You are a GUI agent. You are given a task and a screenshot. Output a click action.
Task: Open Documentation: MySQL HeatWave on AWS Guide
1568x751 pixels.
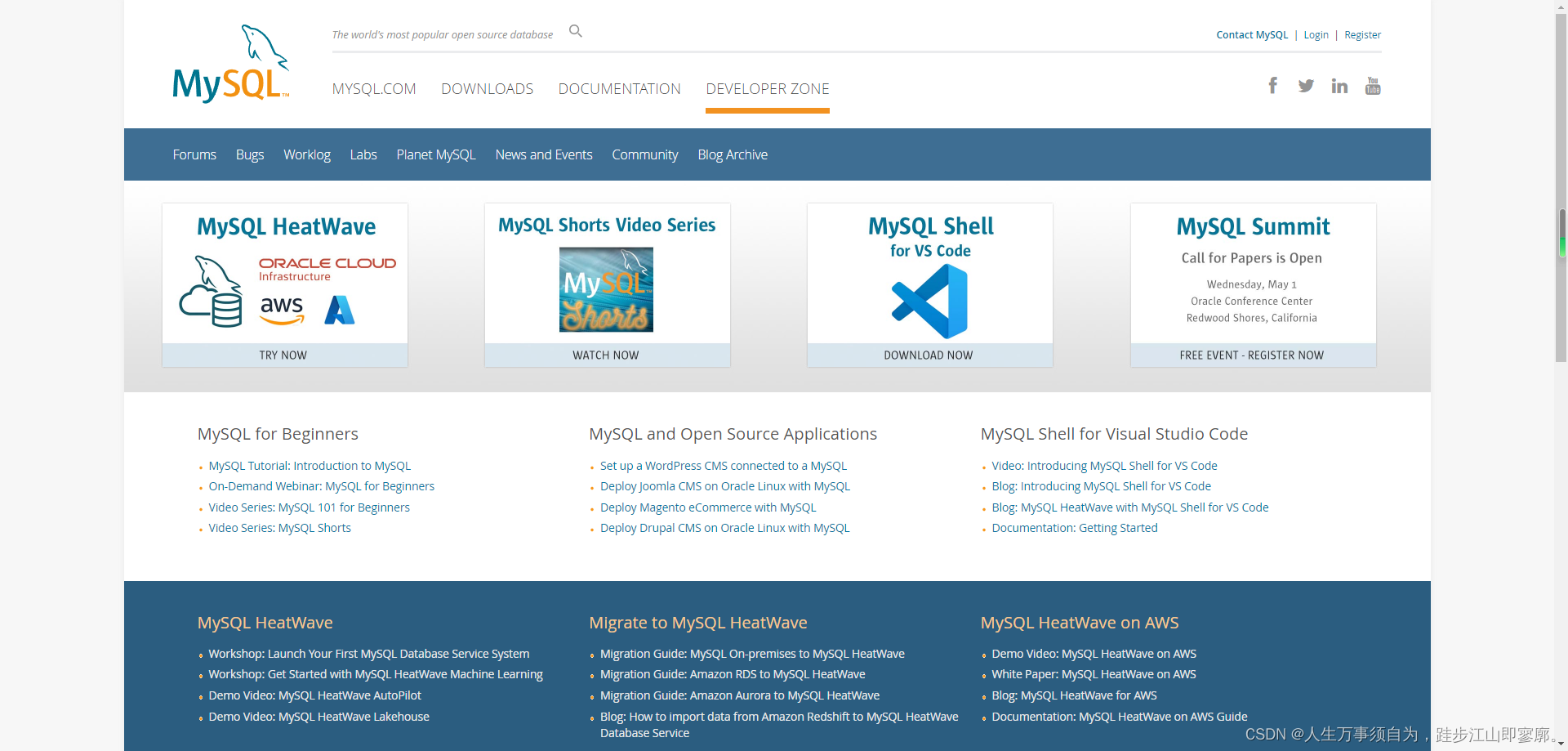pyautogui.click(x=1120, y=717)
